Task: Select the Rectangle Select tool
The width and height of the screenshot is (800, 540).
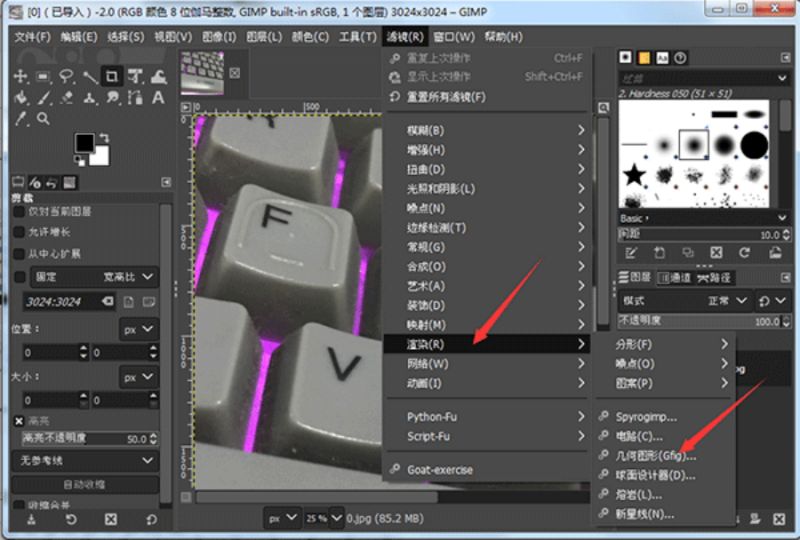Action: (43, 77)
